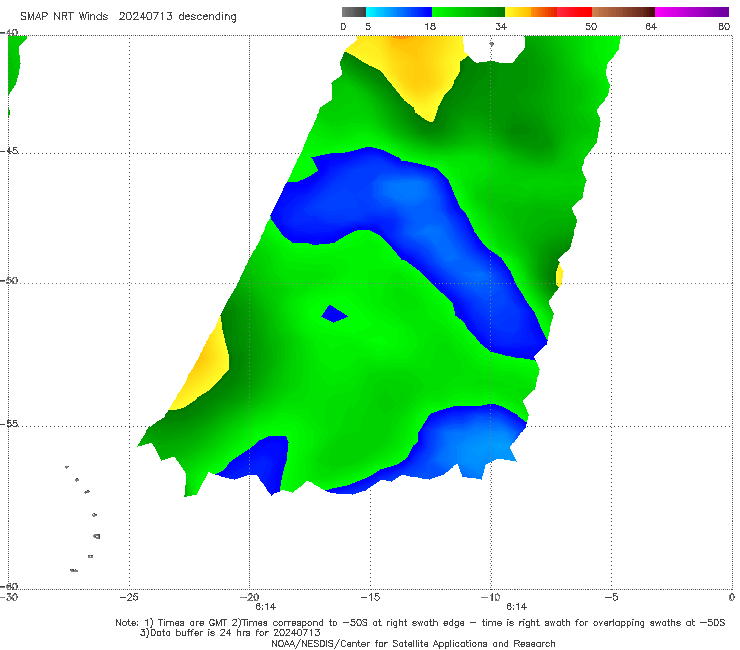
Task: Click the longitude label '-15'
Action: point(370,597)
